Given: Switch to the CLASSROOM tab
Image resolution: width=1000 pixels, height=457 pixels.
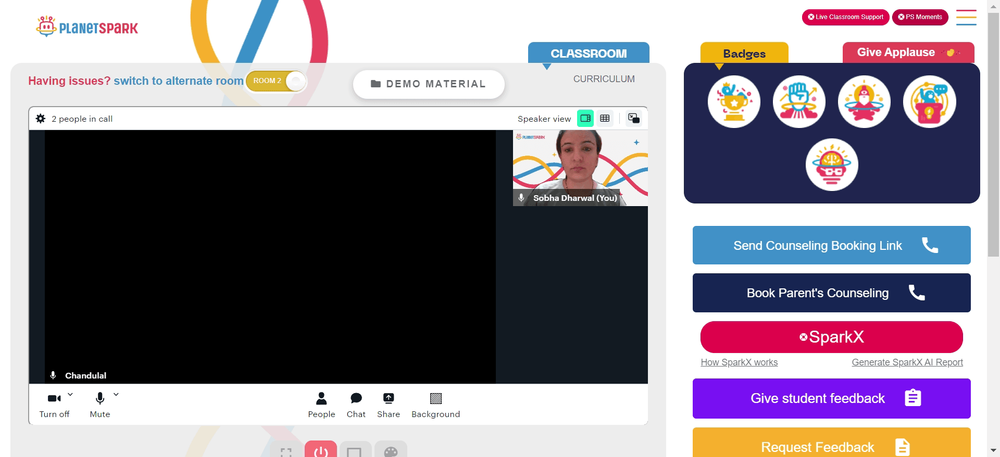Looking at the screenshot, I should [589, 54].
